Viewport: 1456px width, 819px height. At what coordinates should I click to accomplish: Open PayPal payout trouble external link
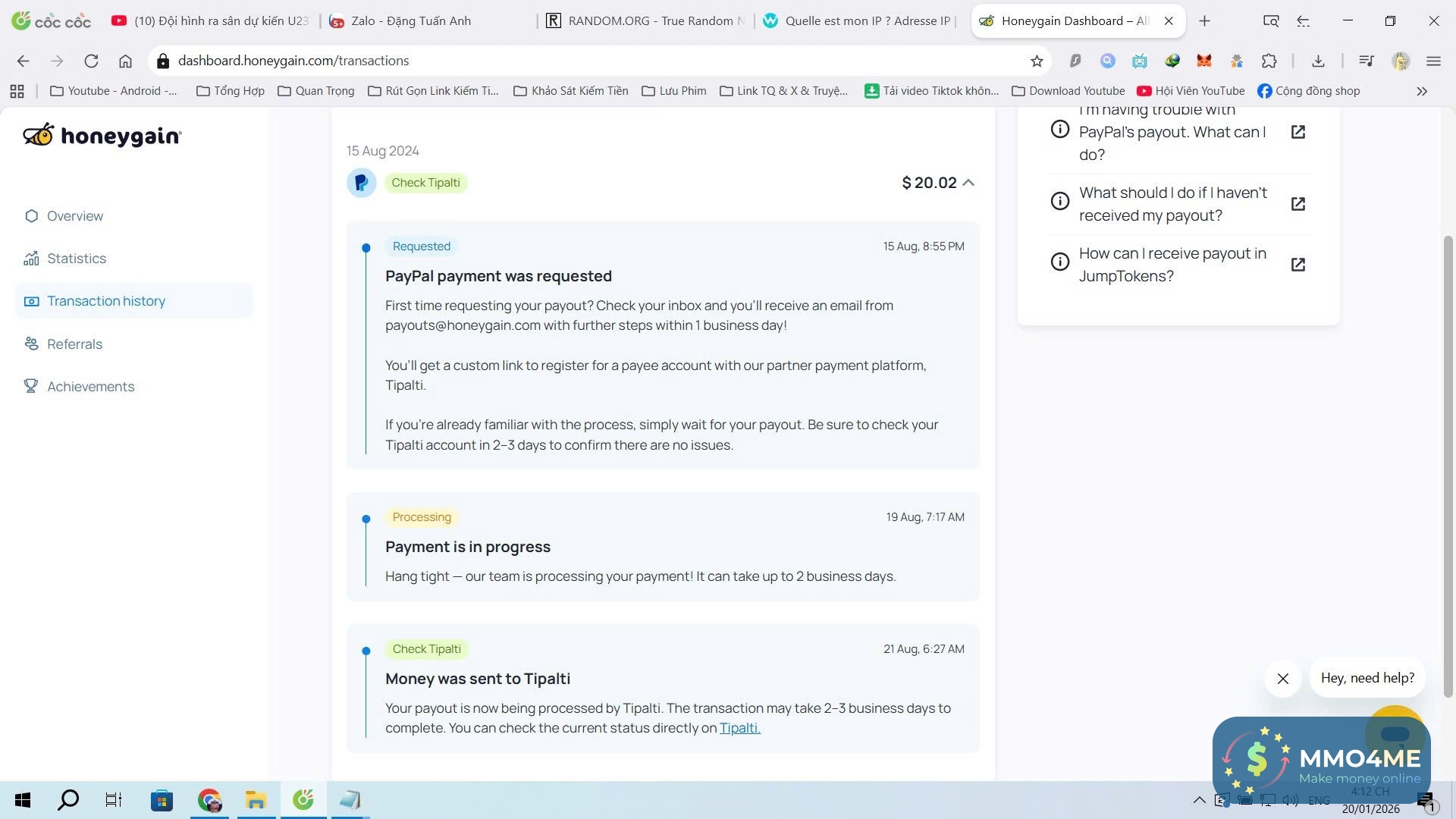pos(1298,132)
